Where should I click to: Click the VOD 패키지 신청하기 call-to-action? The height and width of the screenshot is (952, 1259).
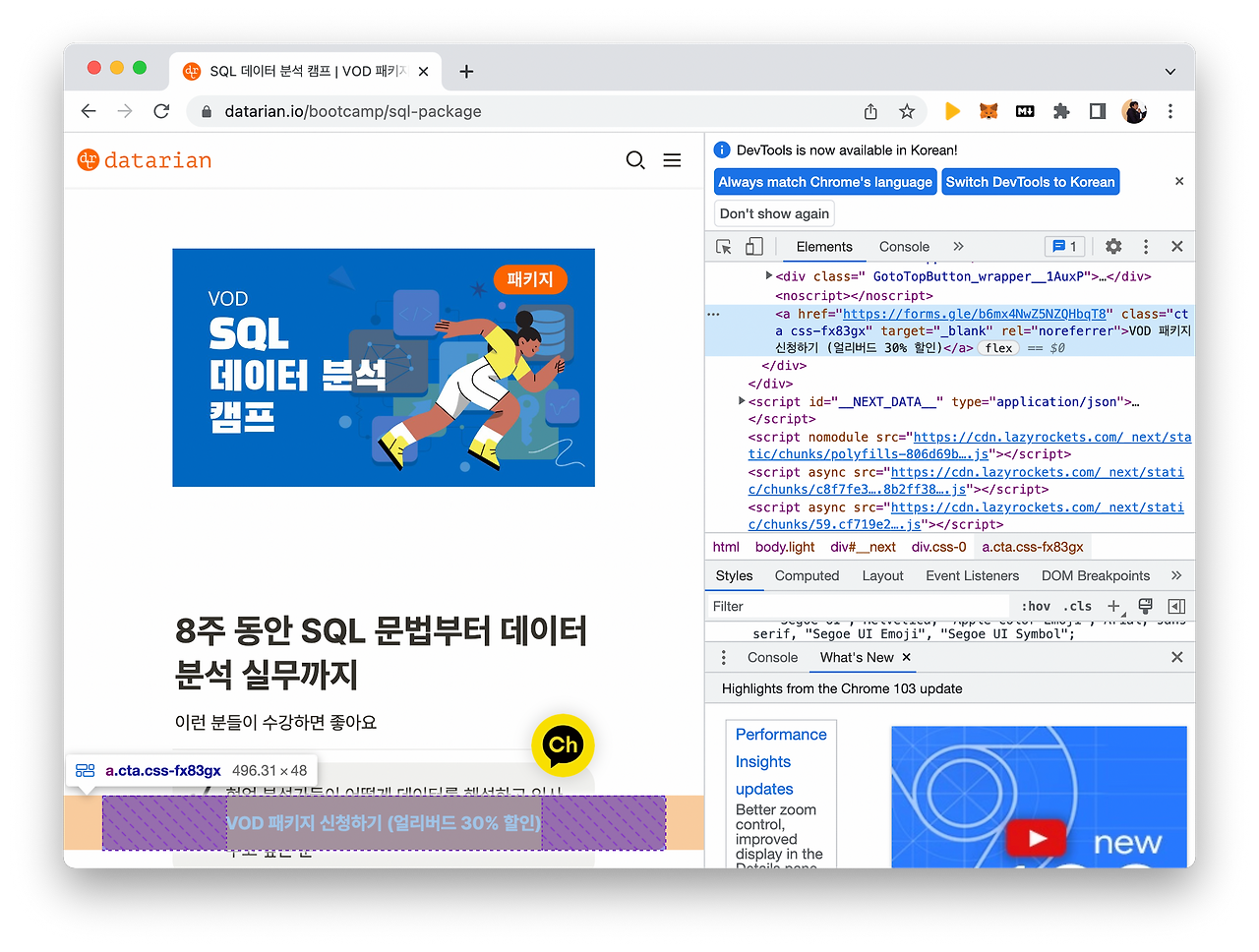(x=384, y=822)
